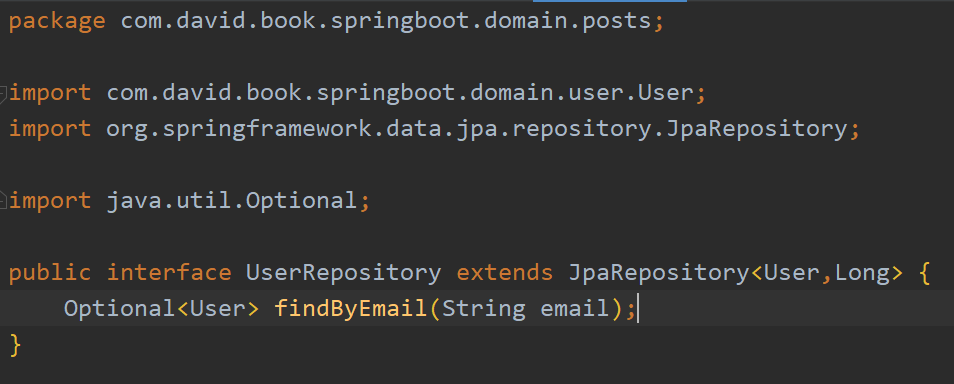Click the 'interface' keyword
Image resolution: width=954 pixels, height=384 pixels.
169,272
